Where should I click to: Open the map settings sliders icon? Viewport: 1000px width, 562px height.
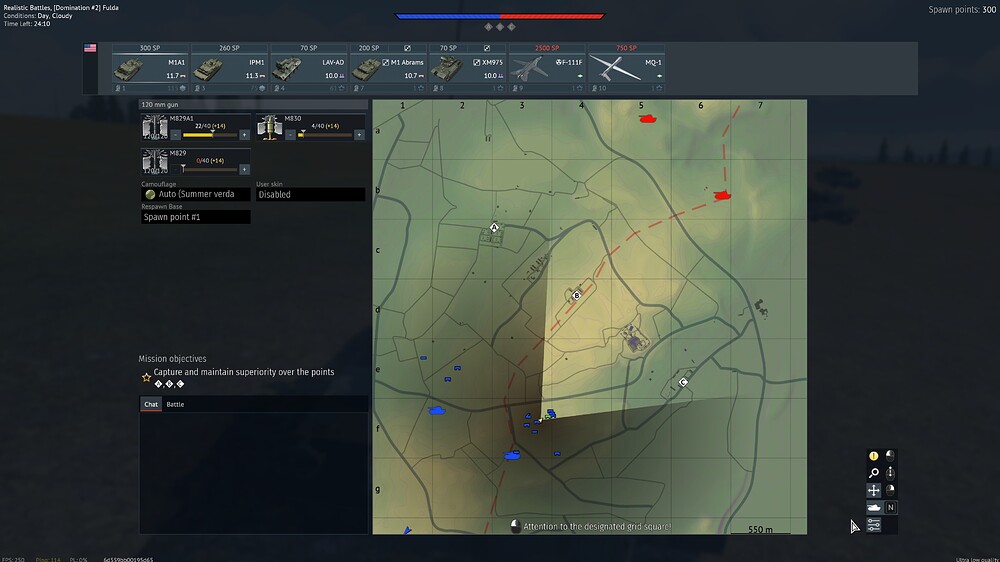874,525
